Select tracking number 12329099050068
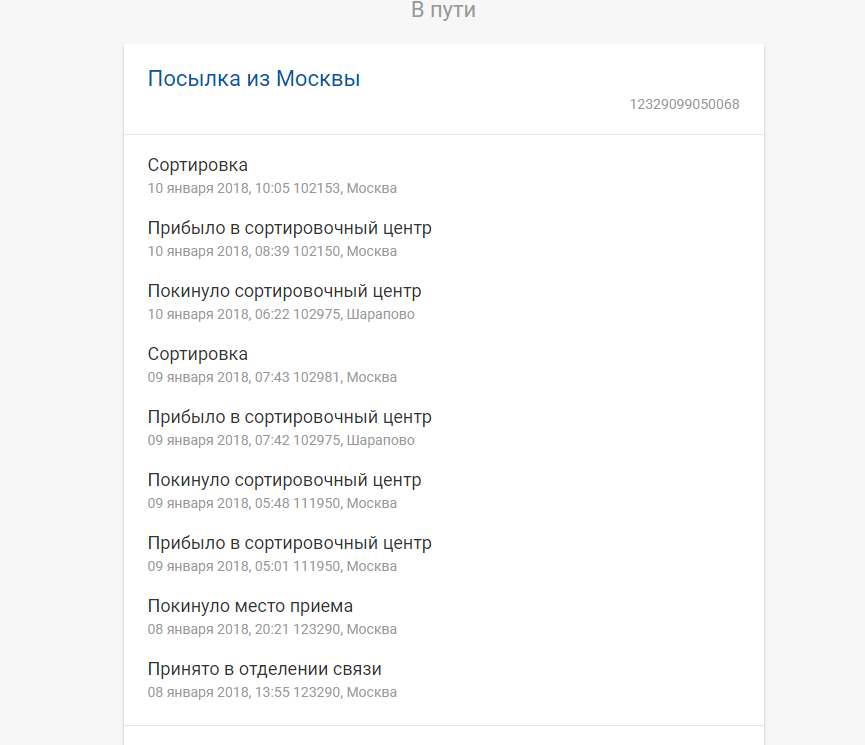Viewport: 865px width, 745px height. (x=684, y=104)
